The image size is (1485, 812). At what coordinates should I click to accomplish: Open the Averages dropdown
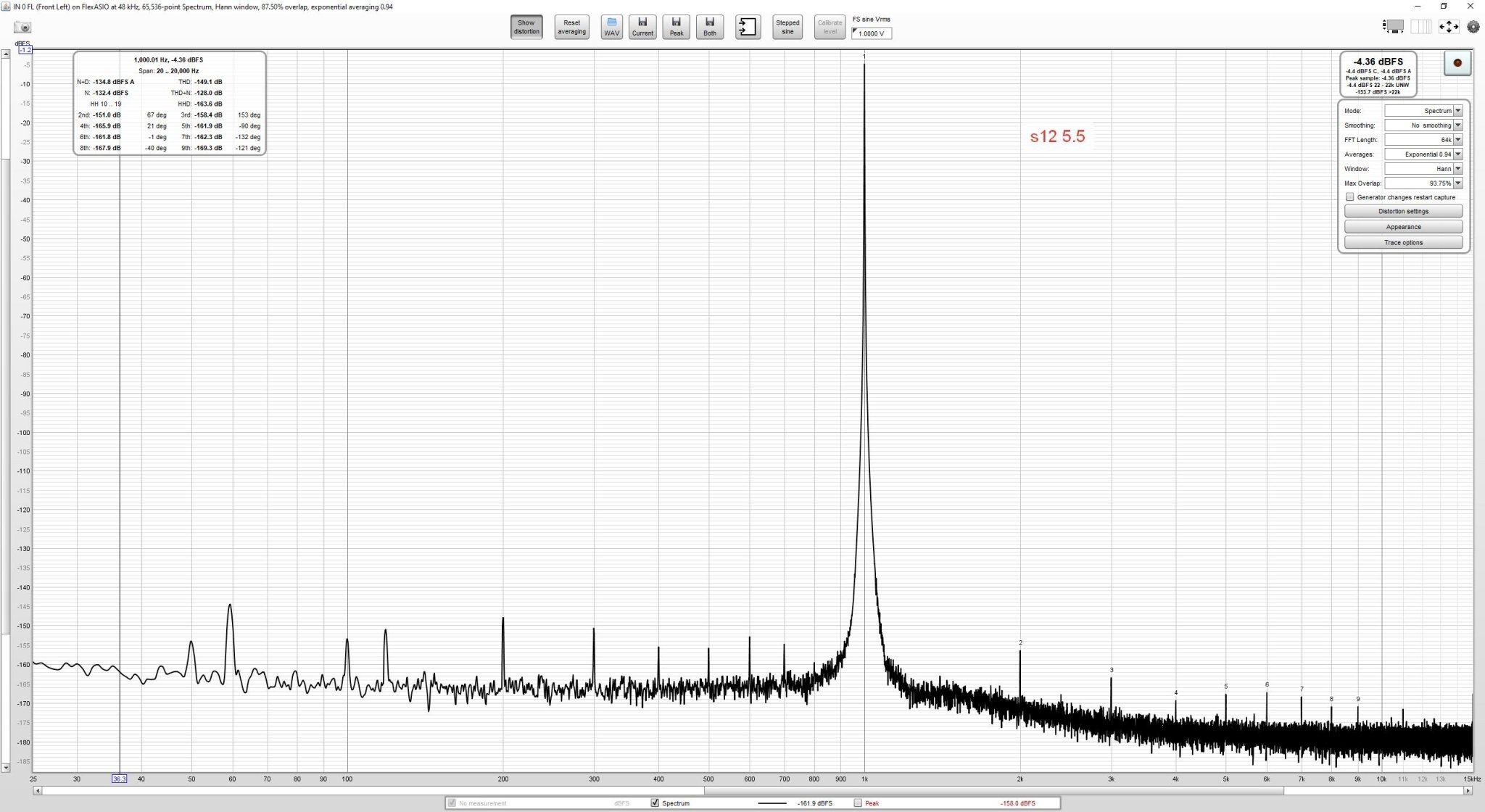(1423, 154)
